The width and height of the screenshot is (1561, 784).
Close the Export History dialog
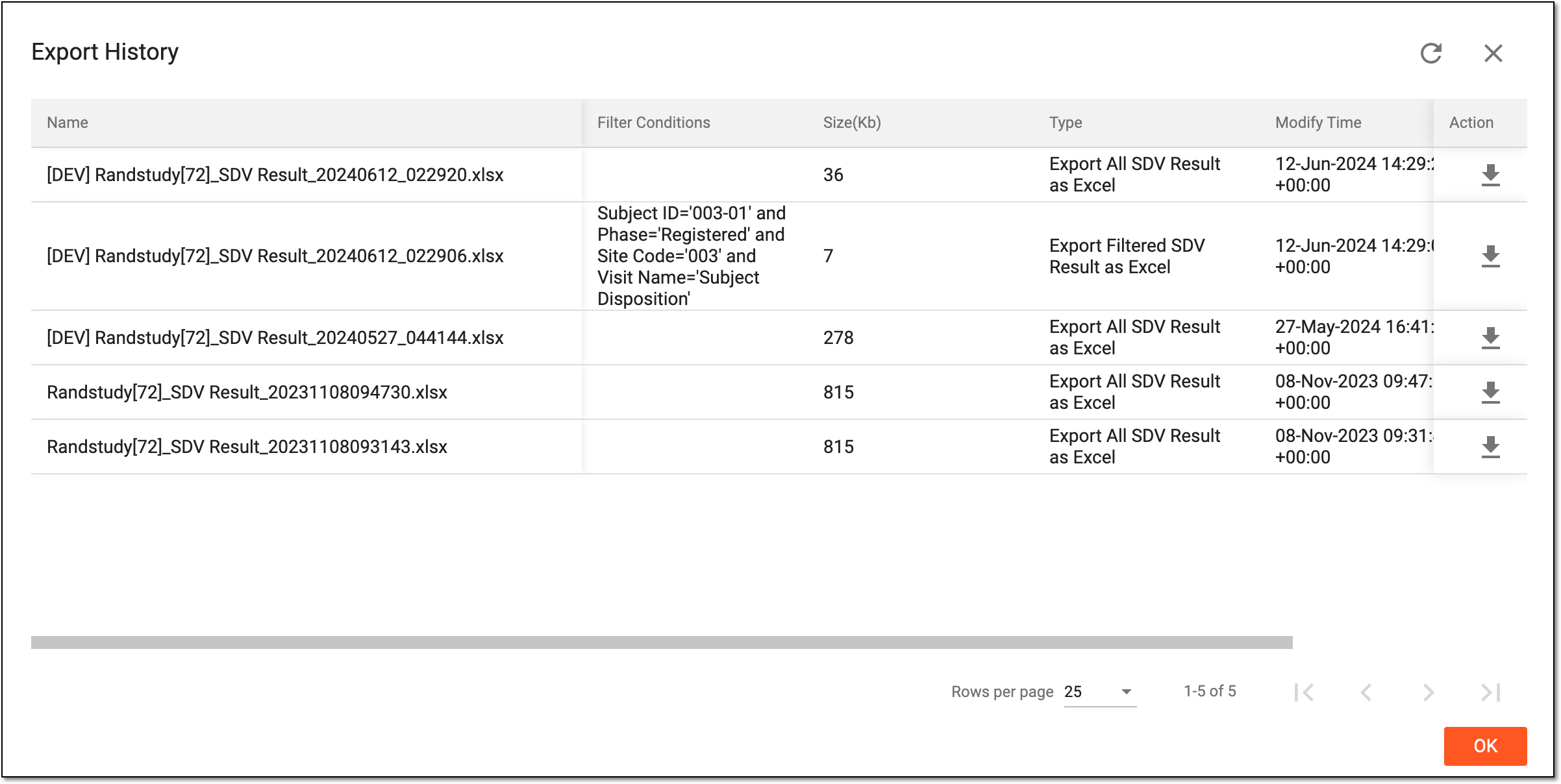[x=1493, y=53]
